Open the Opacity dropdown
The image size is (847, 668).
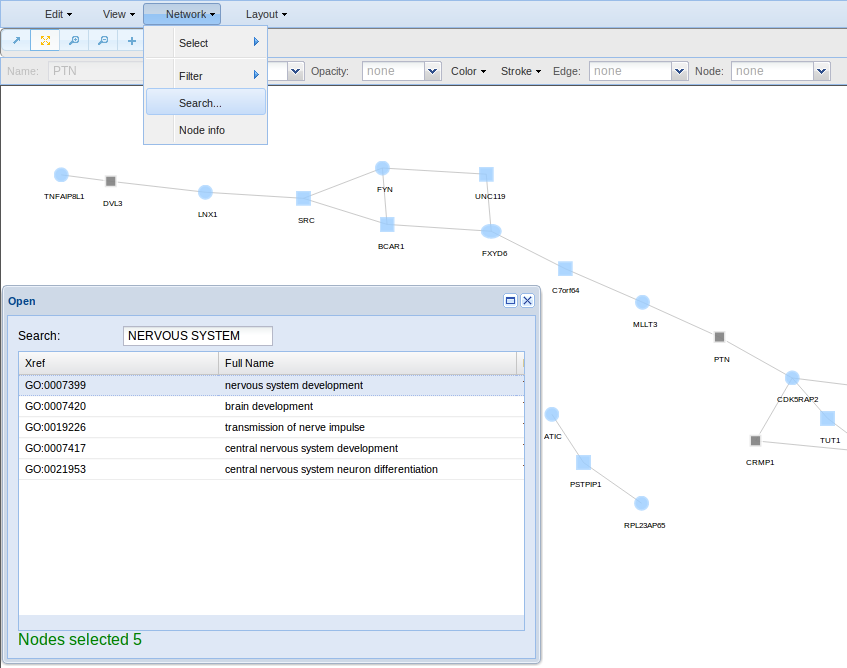(x=432, y=71)
